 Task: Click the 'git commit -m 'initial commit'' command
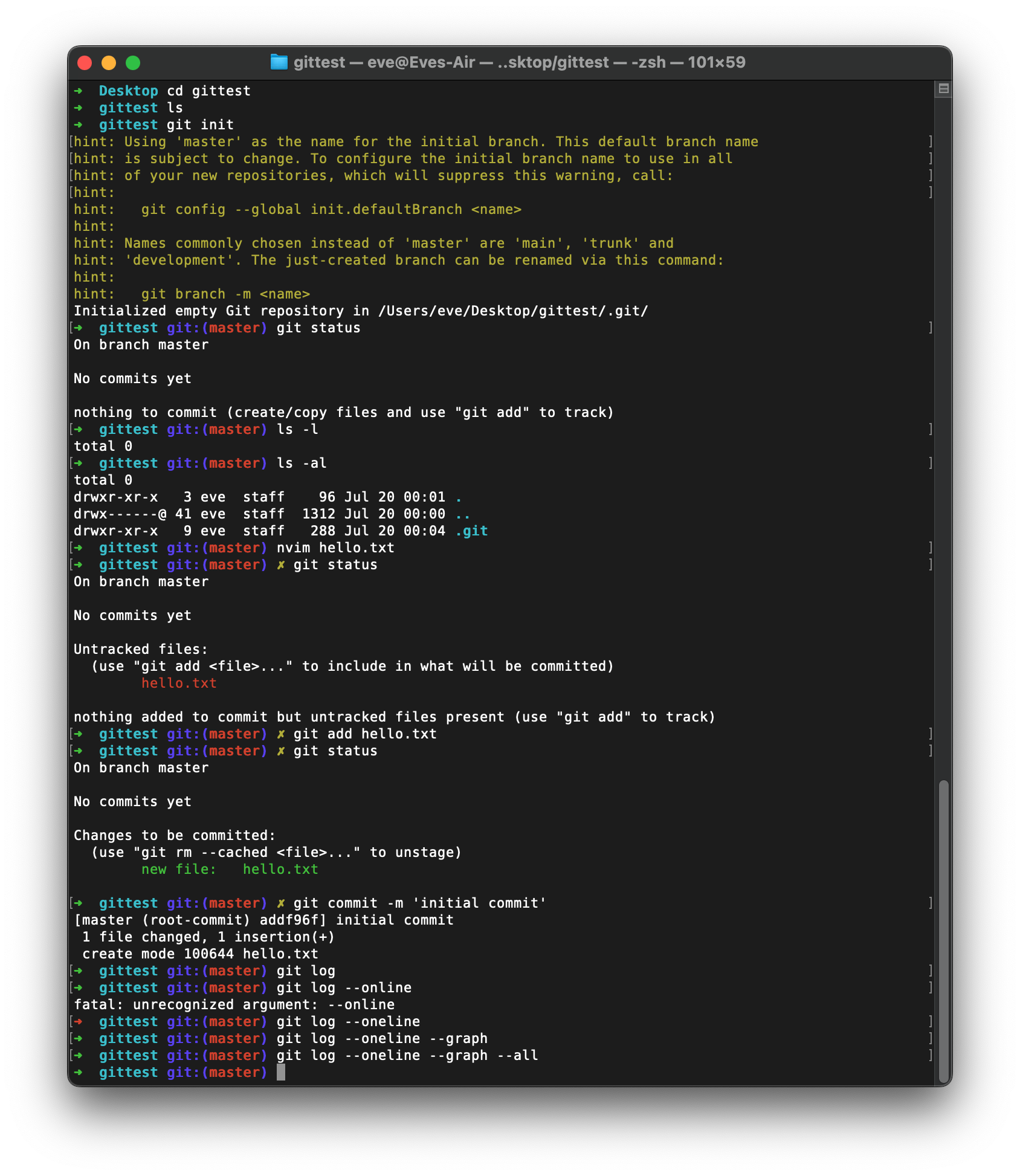420,903
